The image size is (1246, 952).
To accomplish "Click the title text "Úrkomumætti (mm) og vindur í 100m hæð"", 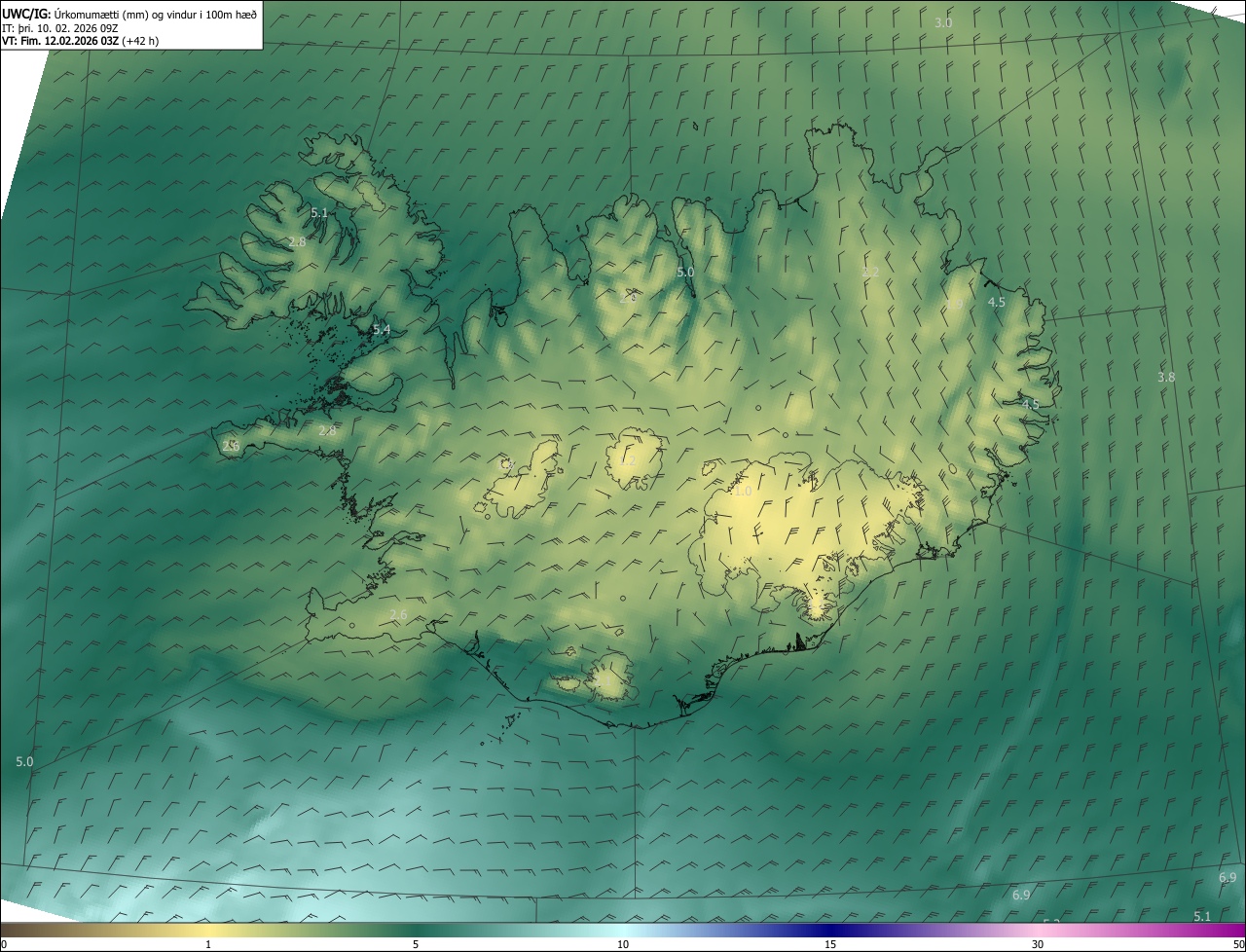I will (x=156, y=14).
